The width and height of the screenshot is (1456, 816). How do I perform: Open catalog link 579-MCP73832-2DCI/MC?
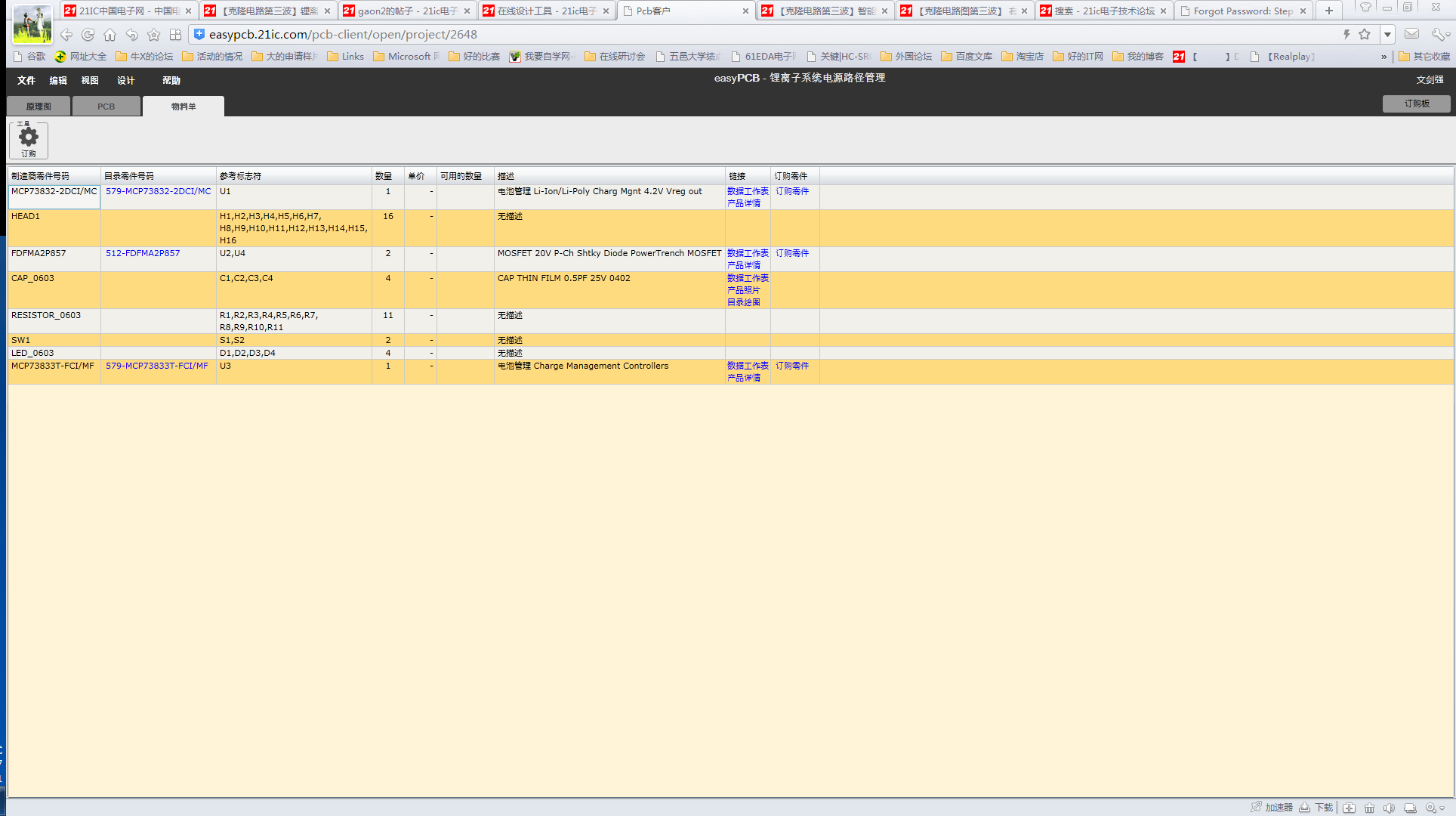159,191
